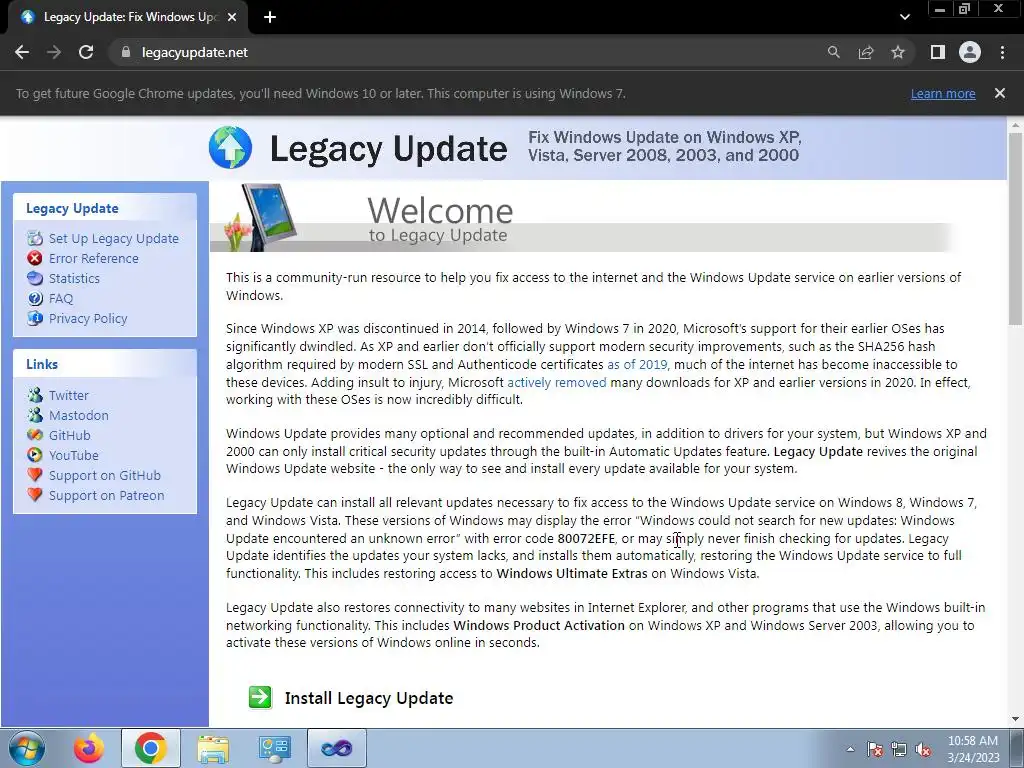
Task: Open the Learn more link
Action: point(943,93)
